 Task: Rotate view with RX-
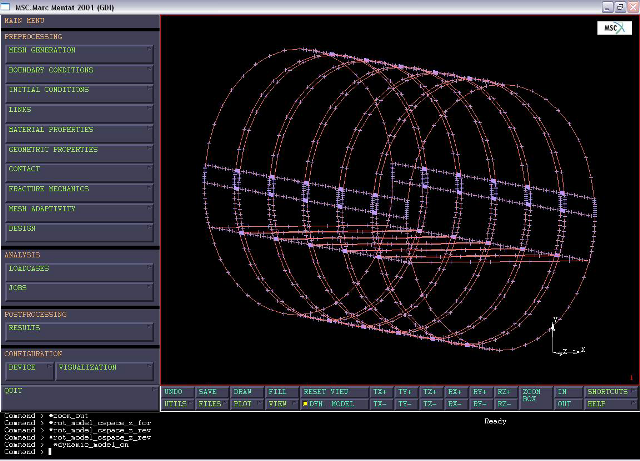coord(456,404)
